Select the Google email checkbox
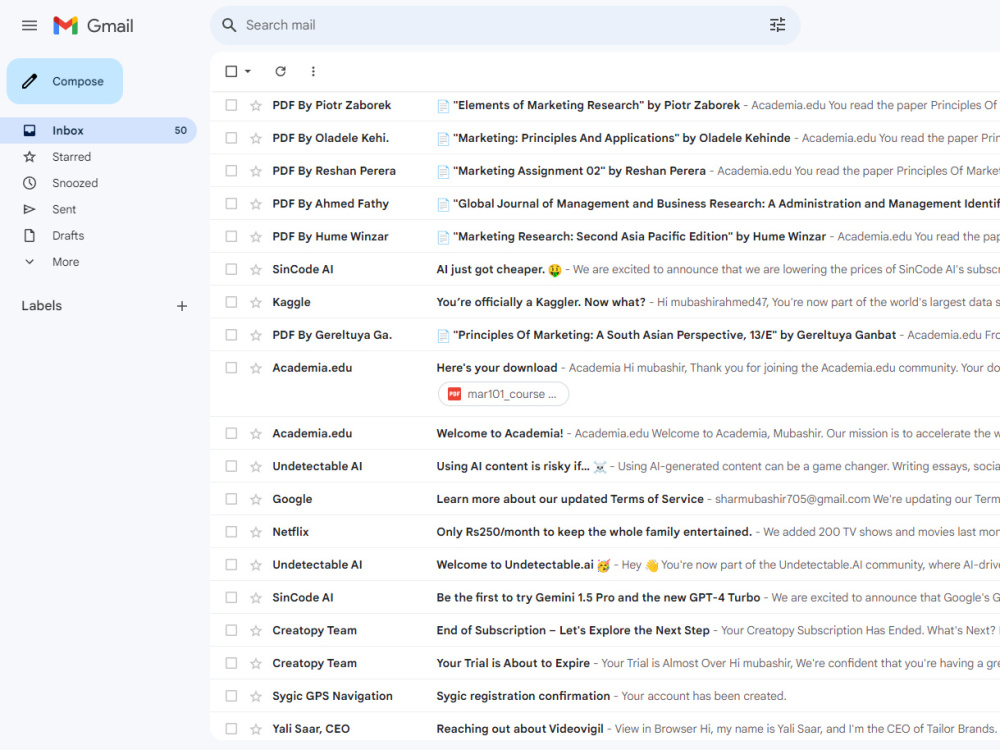Screen dimensions: 1000x750 231,499
